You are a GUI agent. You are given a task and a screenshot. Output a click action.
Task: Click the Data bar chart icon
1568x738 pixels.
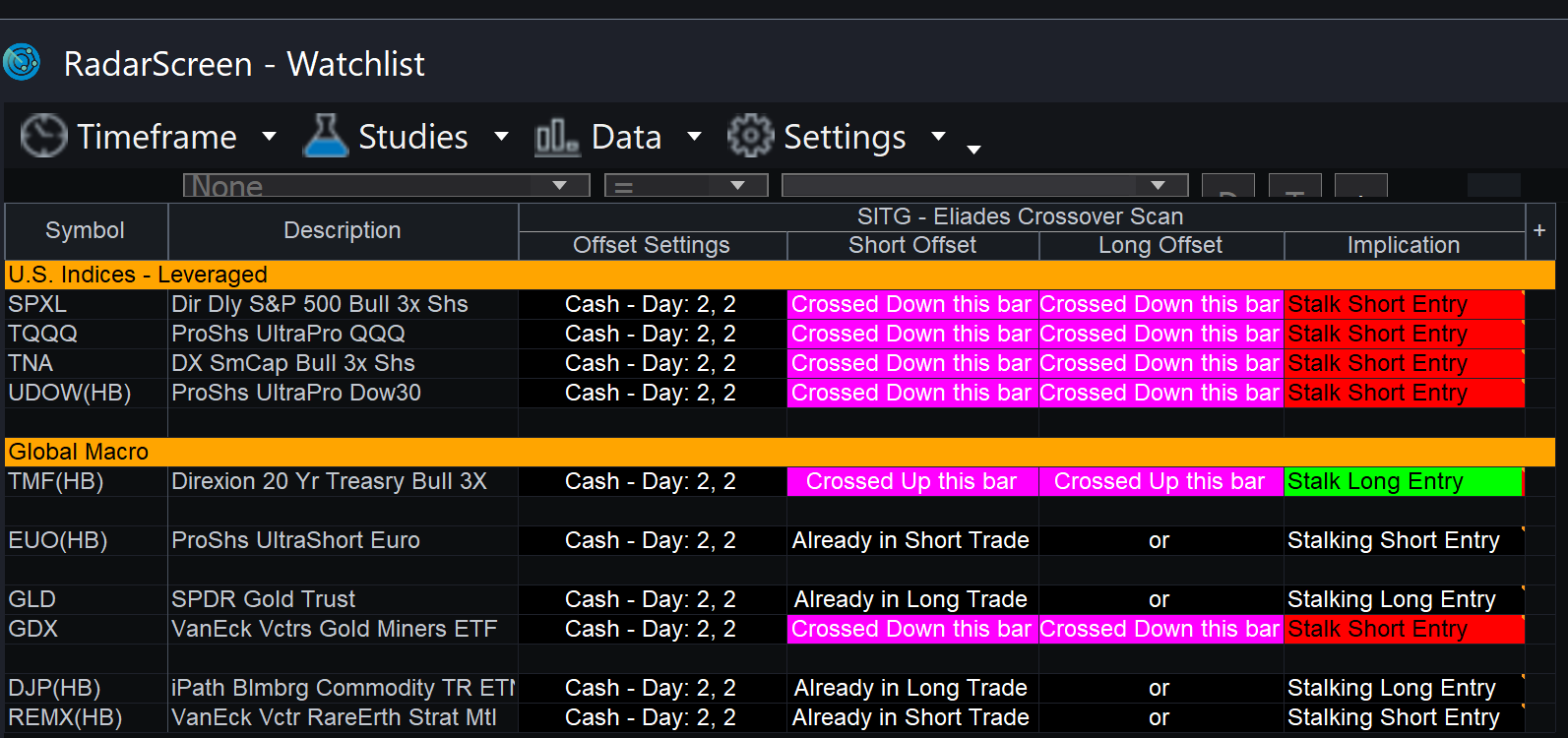556,137
